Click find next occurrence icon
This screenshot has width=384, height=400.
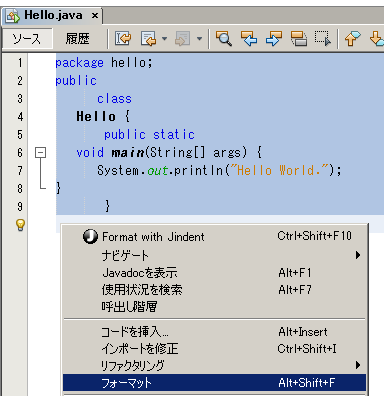(274, 38)
